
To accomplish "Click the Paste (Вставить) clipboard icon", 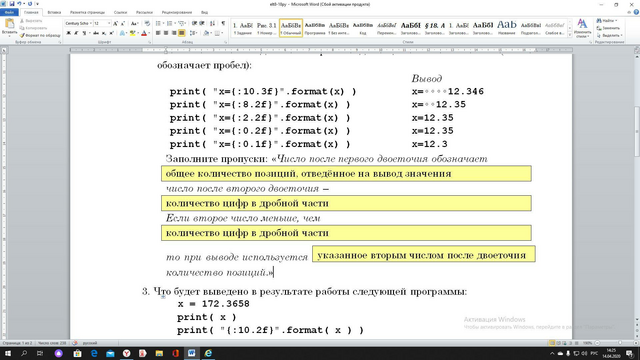I will [x=9, y=25].
